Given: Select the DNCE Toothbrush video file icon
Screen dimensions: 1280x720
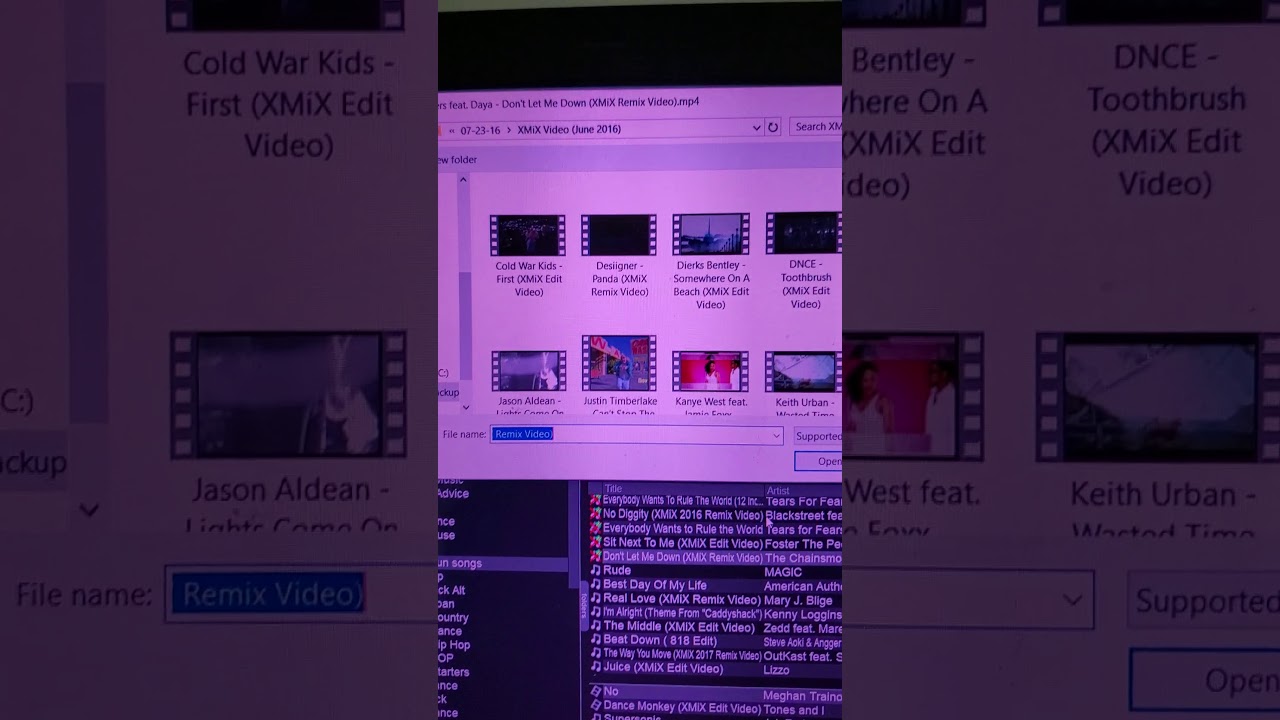Looking at the screenshot, I should (803, 233).
